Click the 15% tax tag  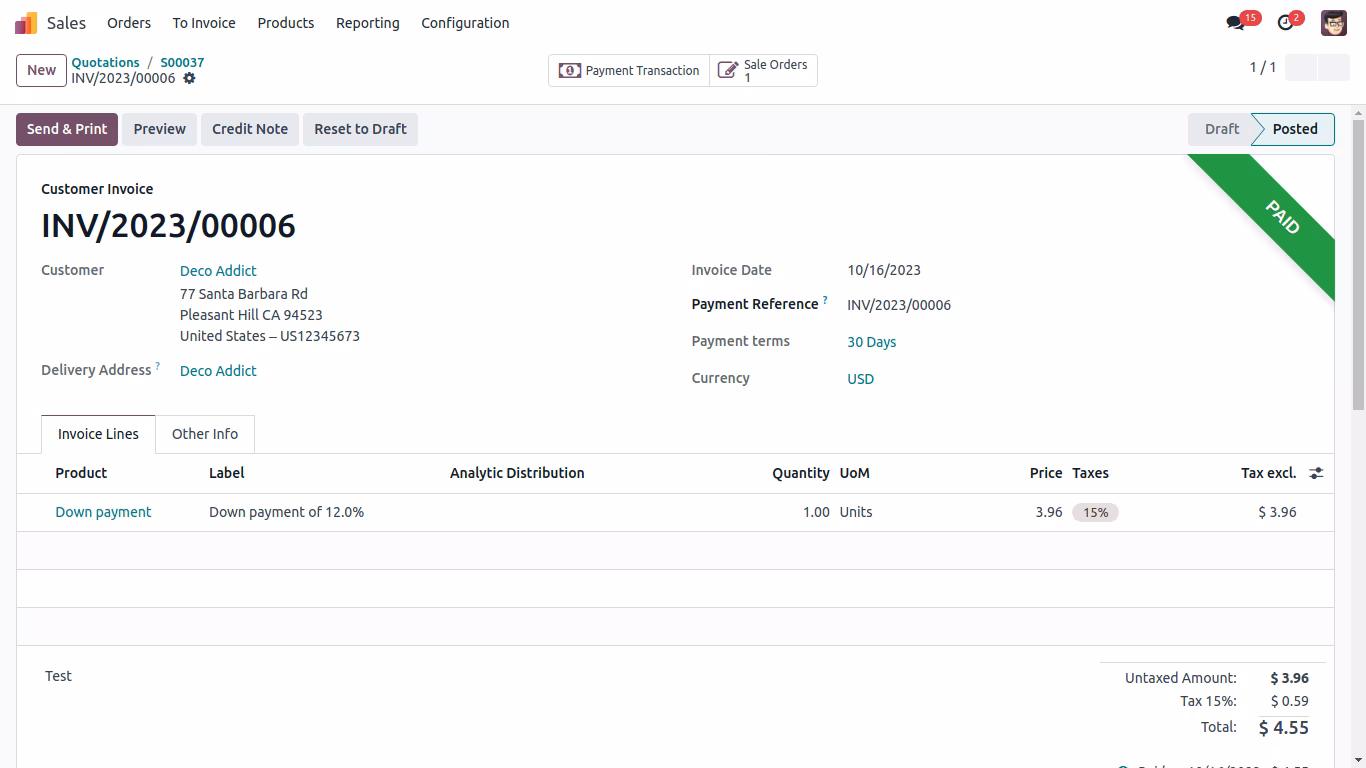click(1096, 512)
